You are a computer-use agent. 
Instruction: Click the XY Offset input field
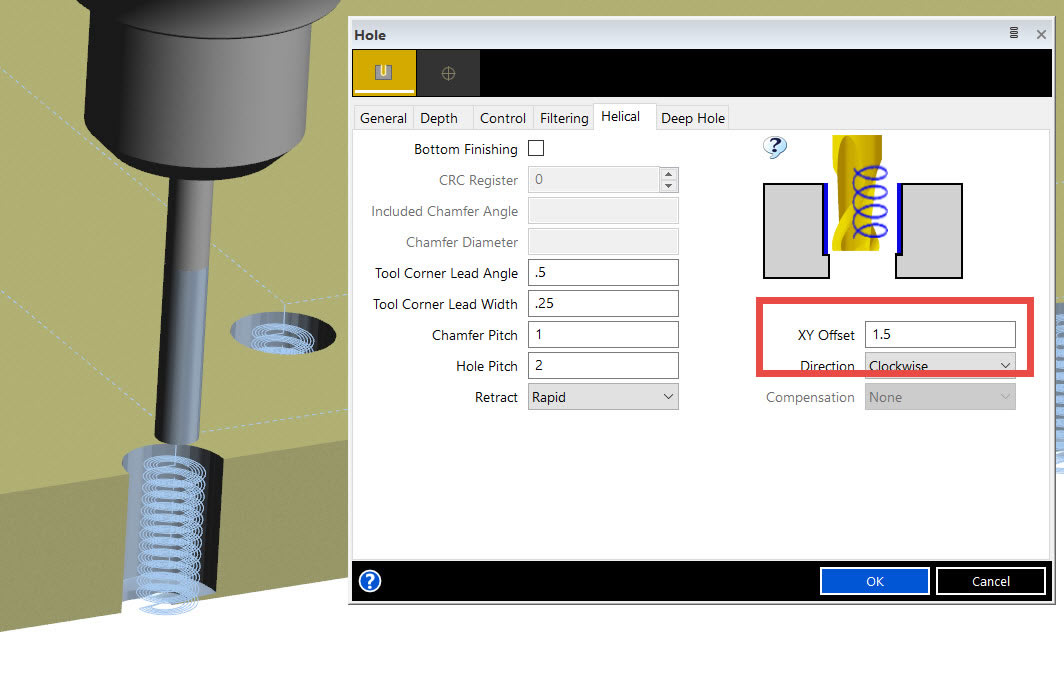pos(939,335)
